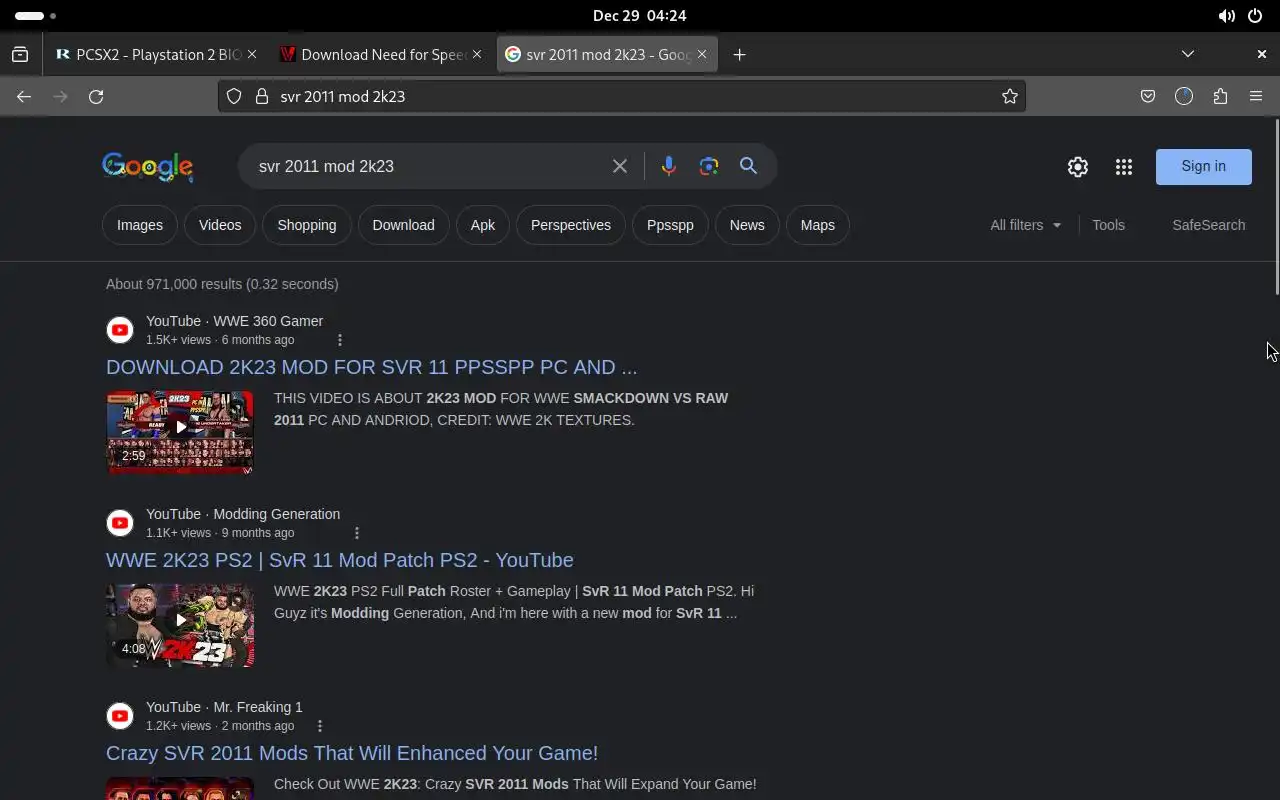The image size is (1280, 800).
Task: Filter results by Videos
Action: coord(220,225)
